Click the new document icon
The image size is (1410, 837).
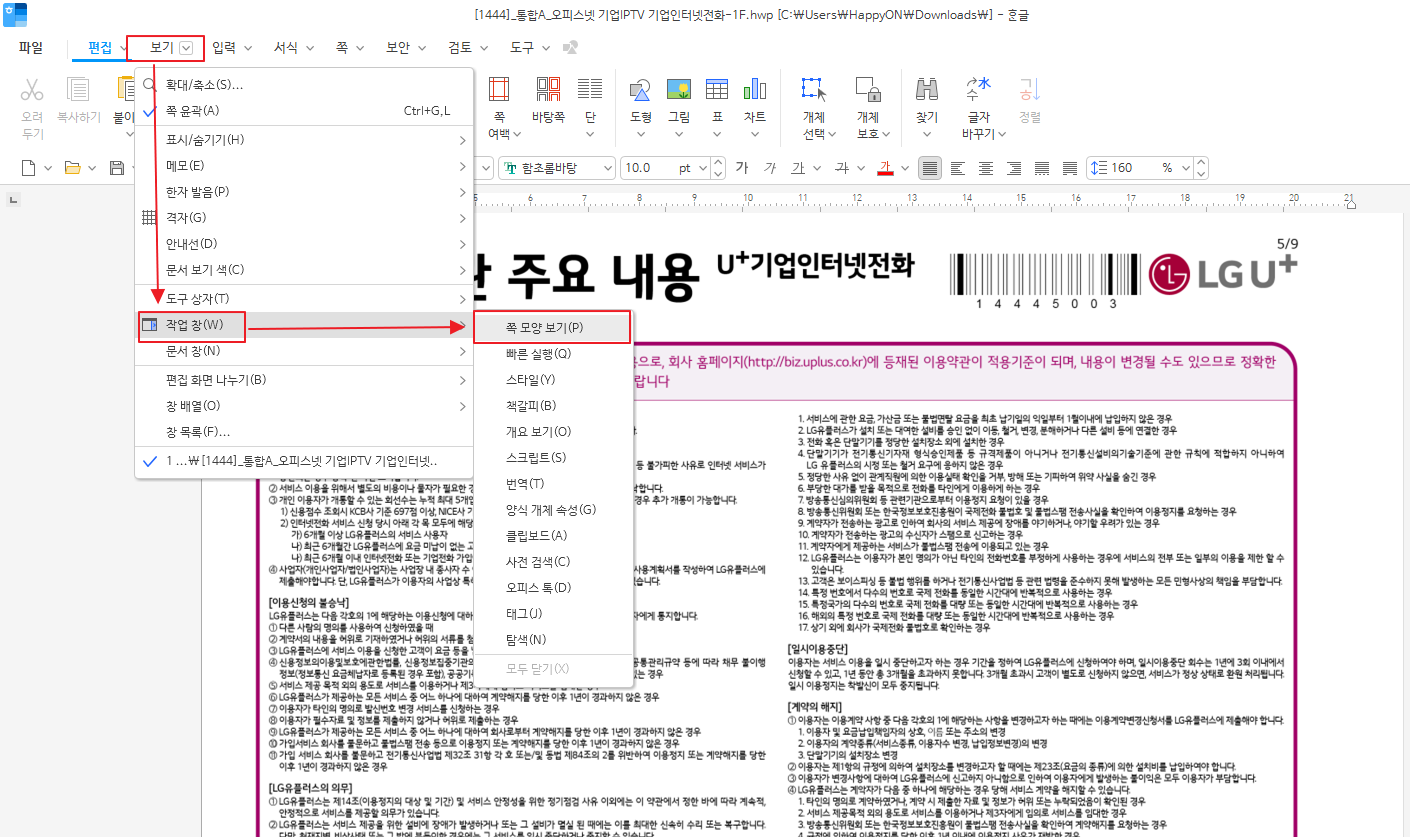tap(29, 168)
